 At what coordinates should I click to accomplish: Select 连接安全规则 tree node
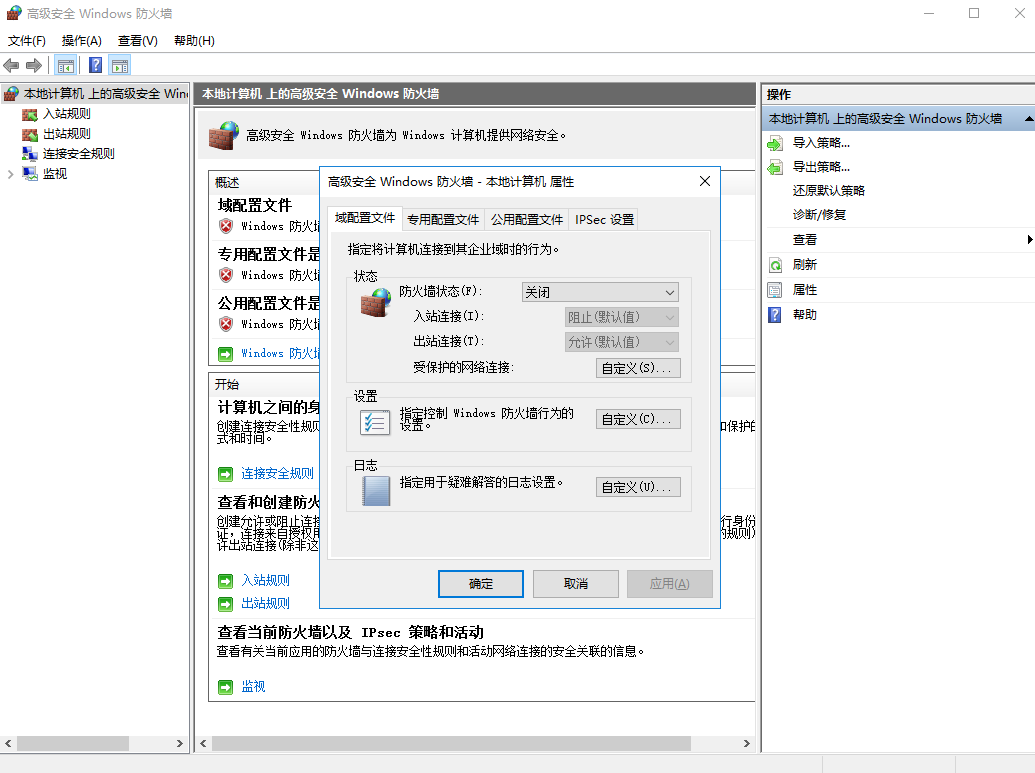click(78, 154)
